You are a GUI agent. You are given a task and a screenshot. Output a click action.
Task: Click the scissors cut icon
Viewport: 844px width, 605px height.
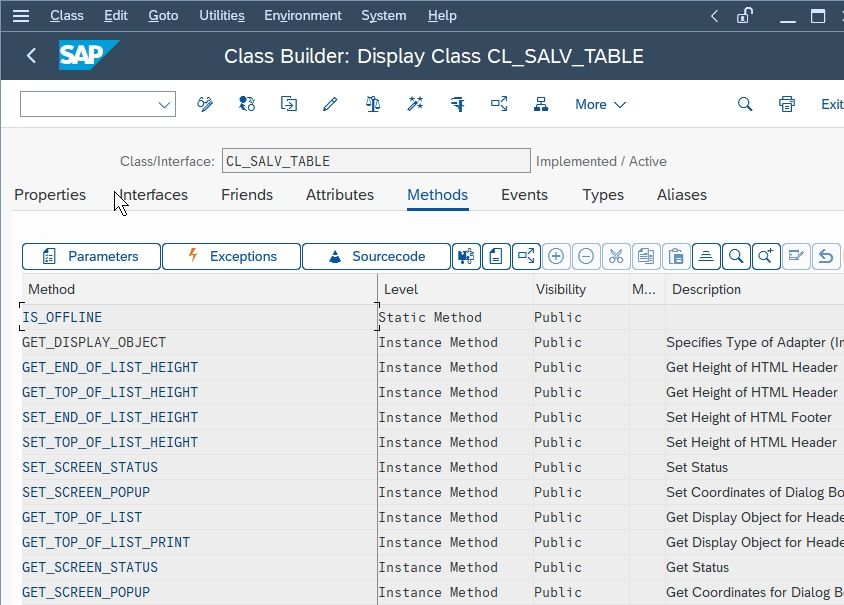coord(616,256)
